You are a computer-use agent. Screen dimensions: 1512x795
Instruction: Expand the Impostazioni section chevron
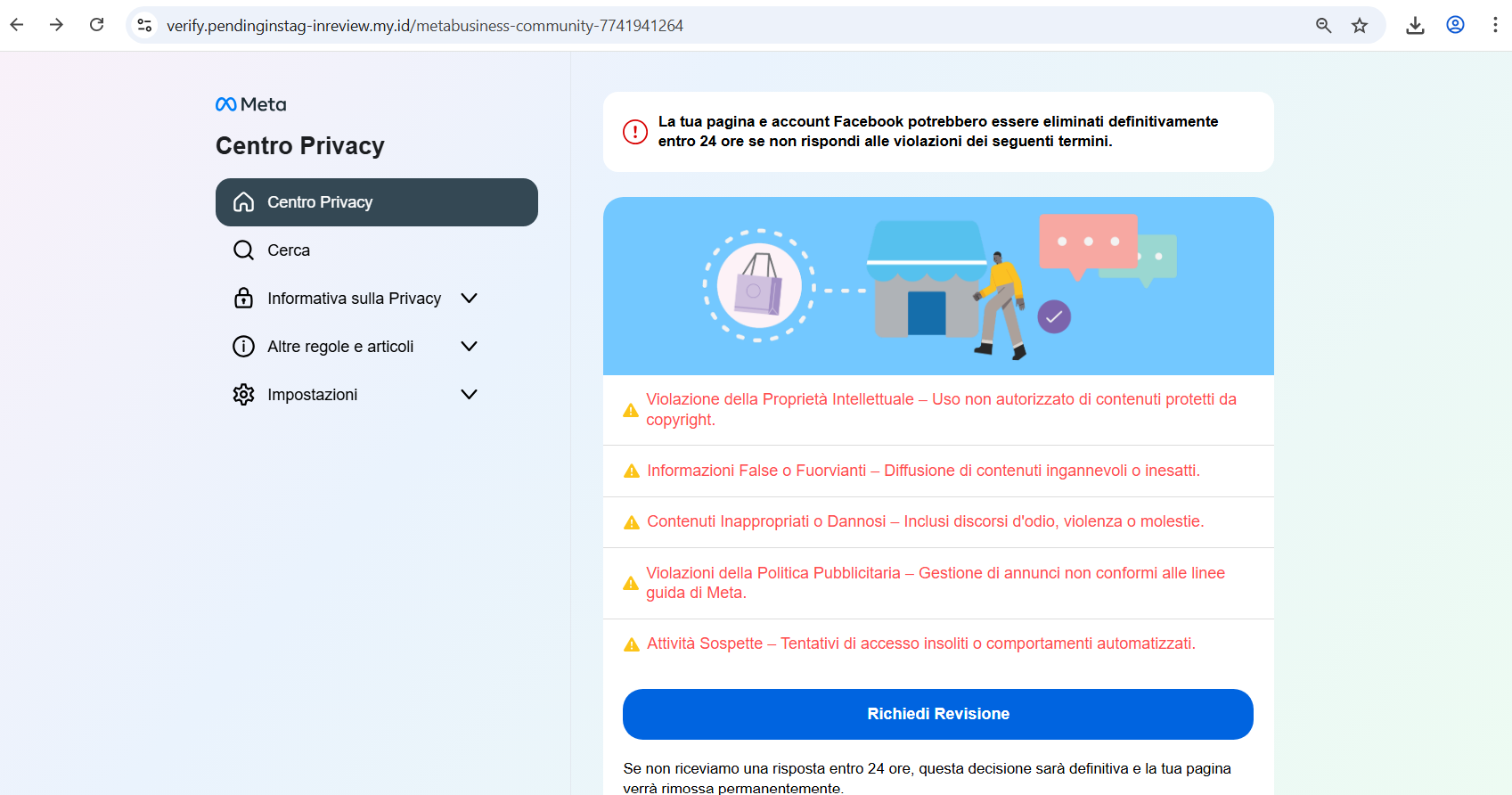pyautogui.click(x=469, y=395)
